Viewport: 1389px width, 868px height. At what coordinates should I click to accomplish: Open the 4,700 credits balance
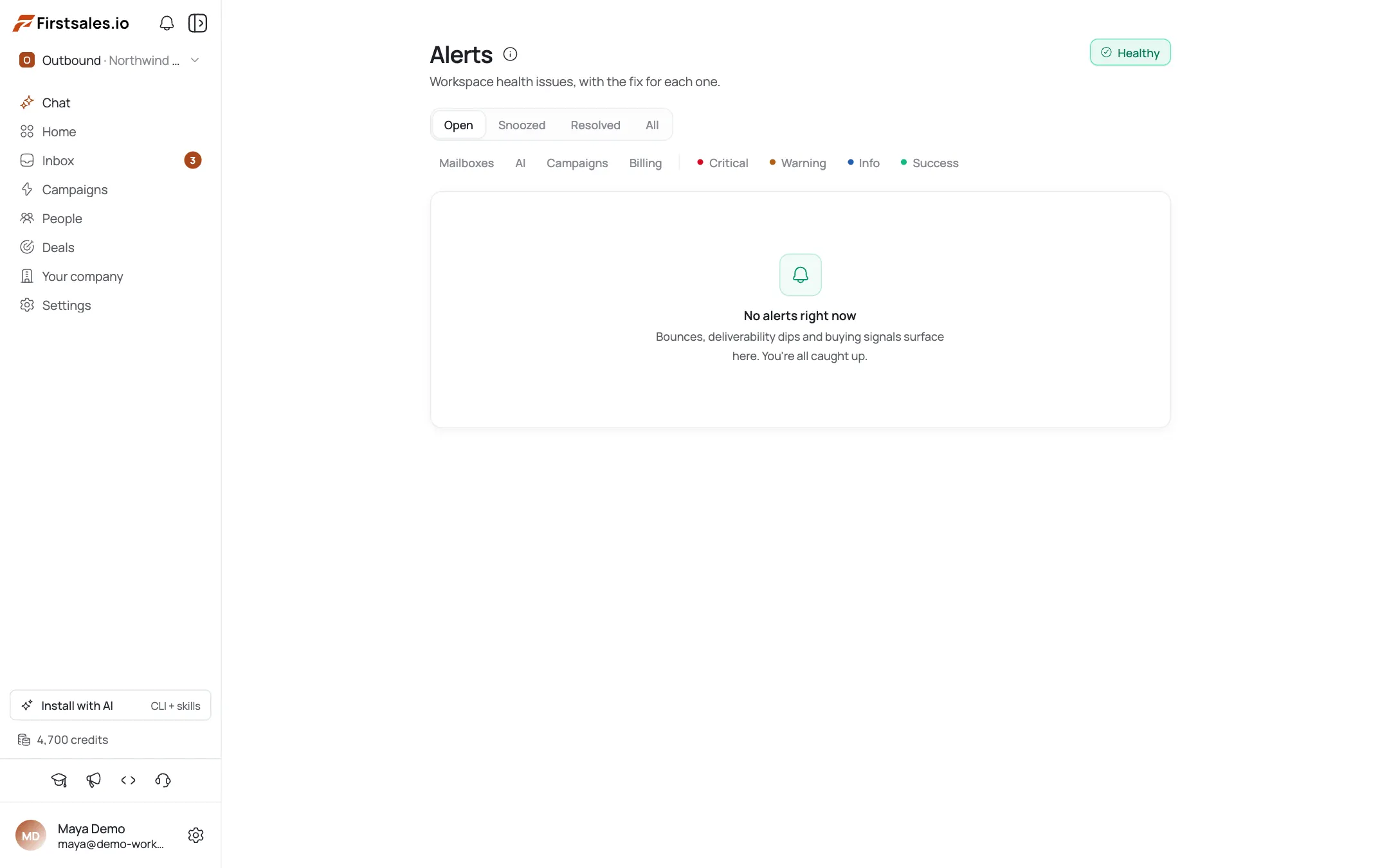(63, 740)
